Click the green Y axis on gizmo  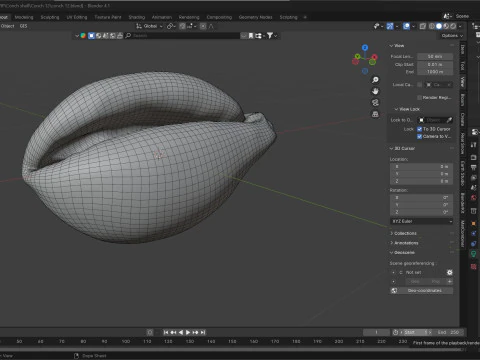[x=357, y=56]
